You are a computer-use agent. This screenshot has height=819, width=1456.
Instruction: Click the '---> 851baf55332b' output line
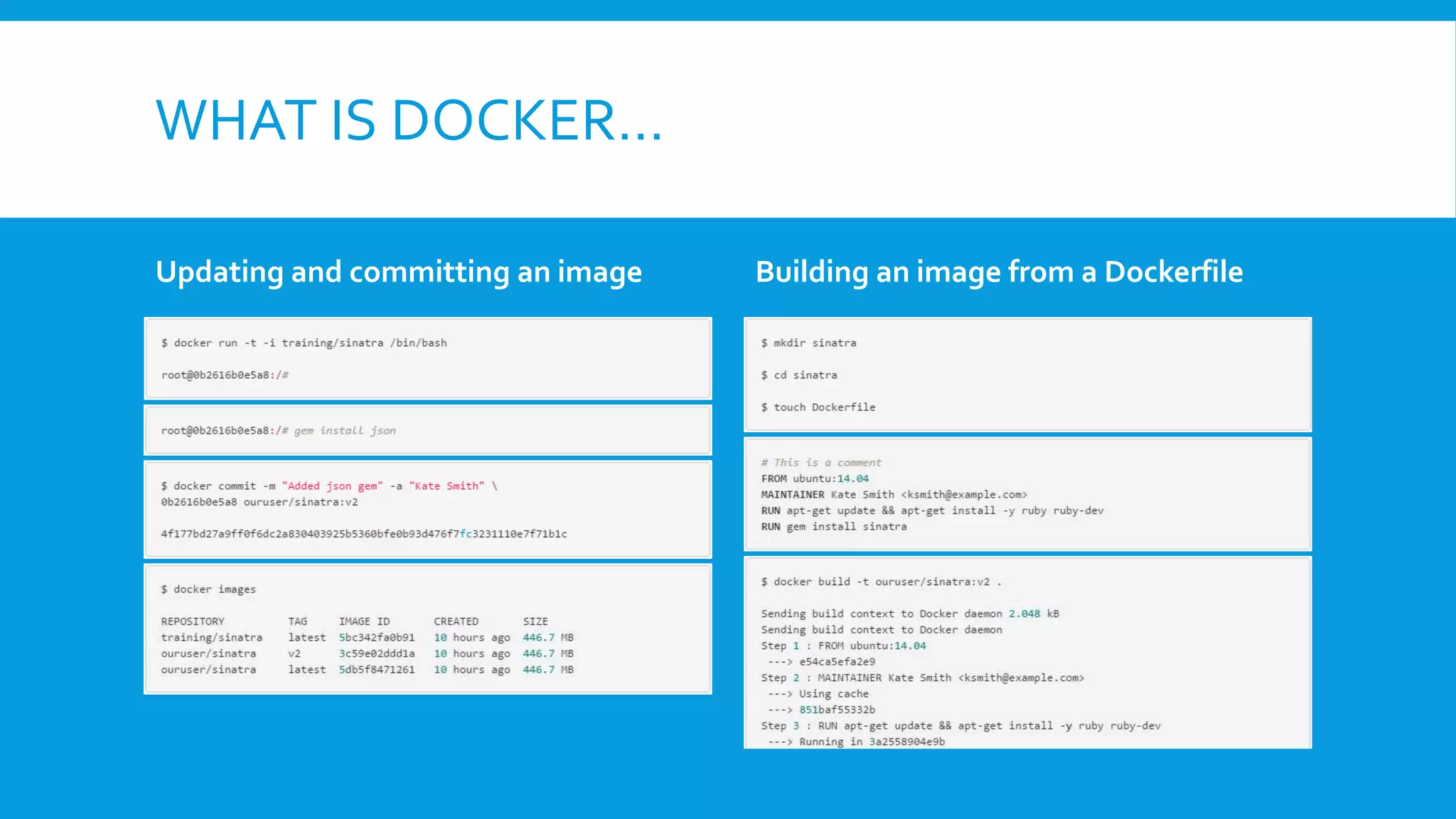[821, 710]
